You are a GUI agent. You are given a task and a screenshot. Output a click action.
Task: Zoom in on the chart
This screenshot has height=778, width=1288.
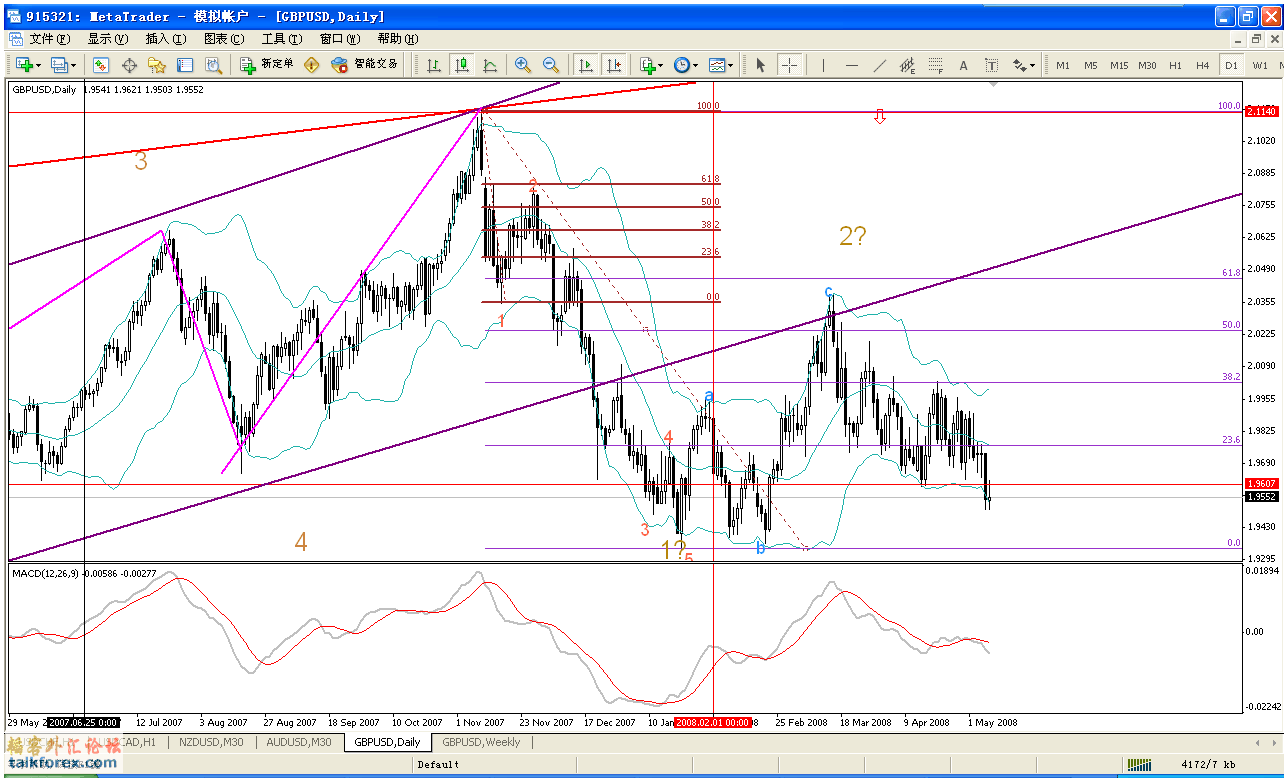click(523, 65)
